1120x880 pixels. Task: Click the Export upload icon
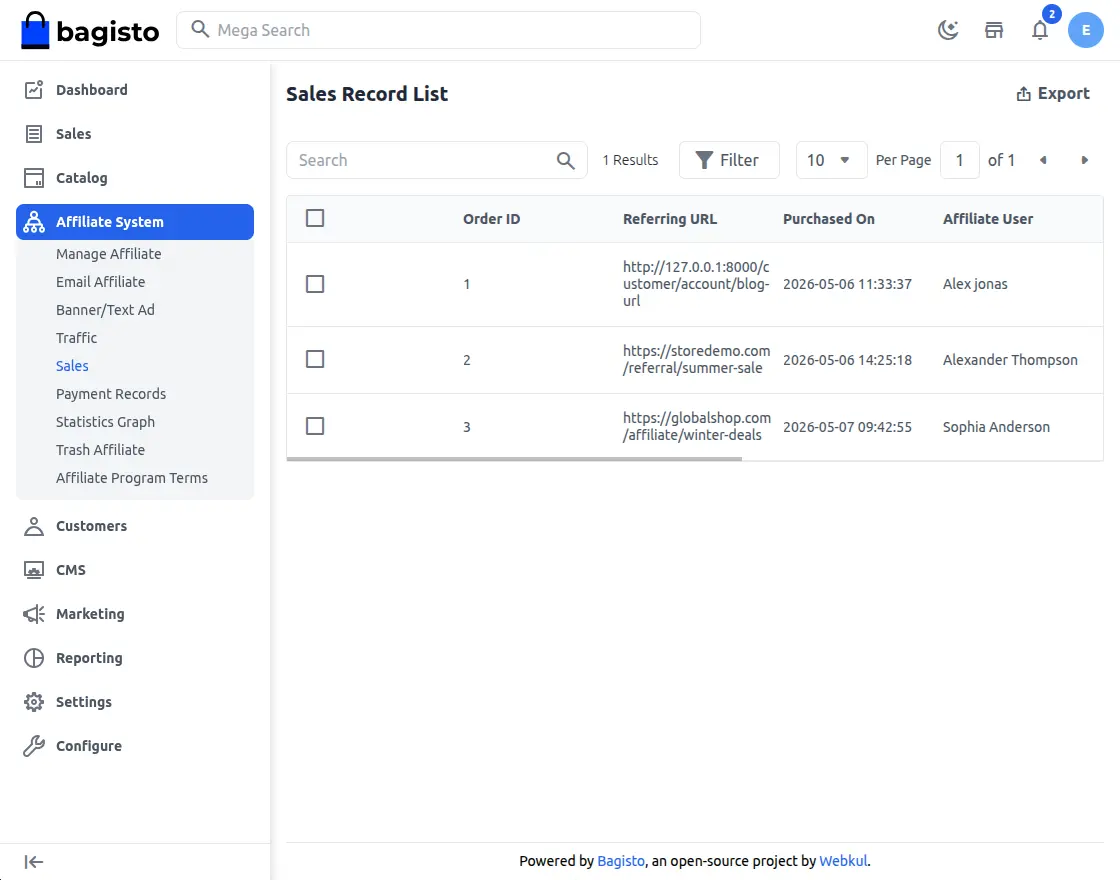[x=1024, y=94]
